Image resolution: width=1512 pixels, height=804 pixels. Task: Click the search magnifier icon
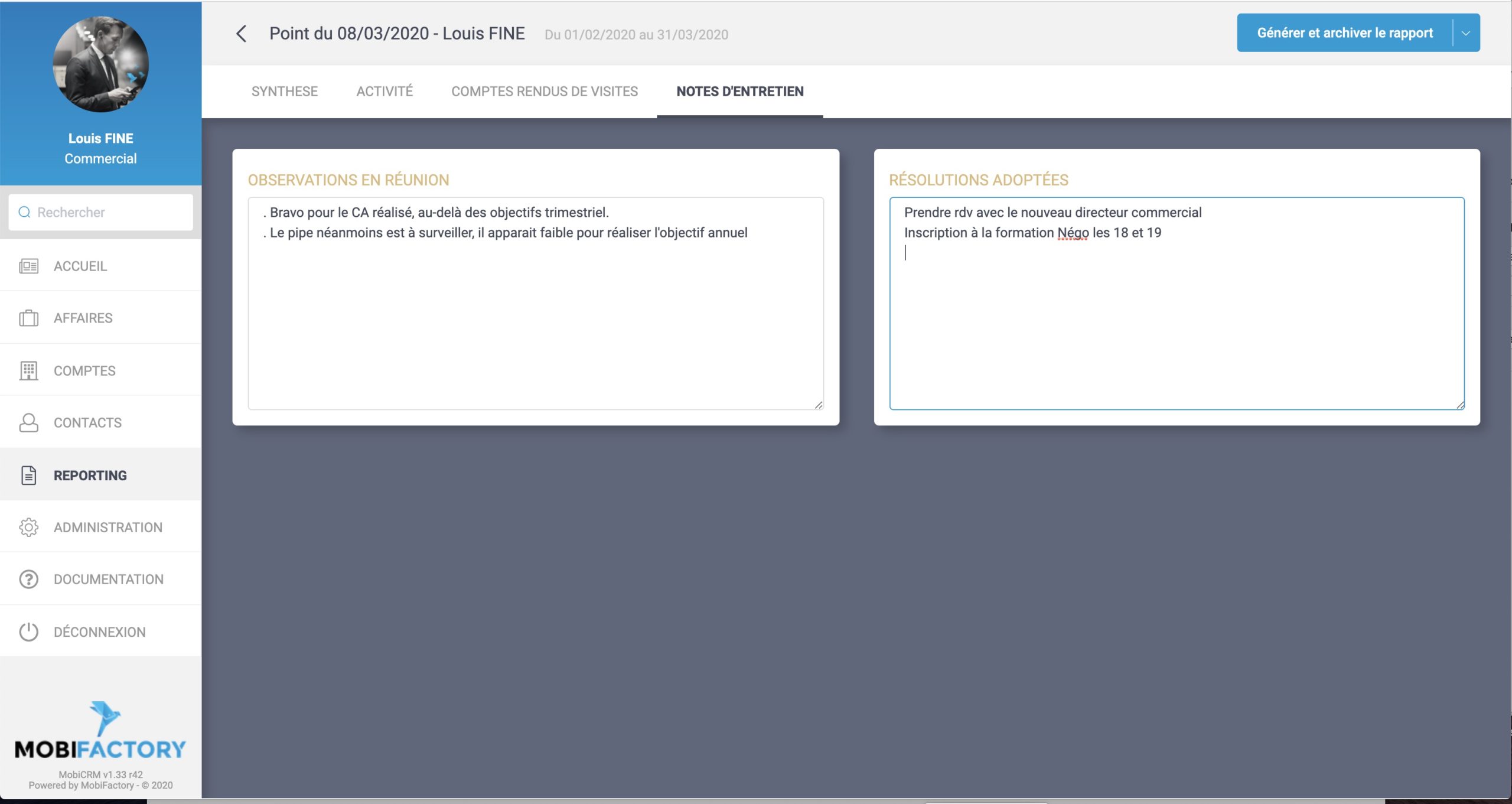pyautogui.click(x=24, y=212)
